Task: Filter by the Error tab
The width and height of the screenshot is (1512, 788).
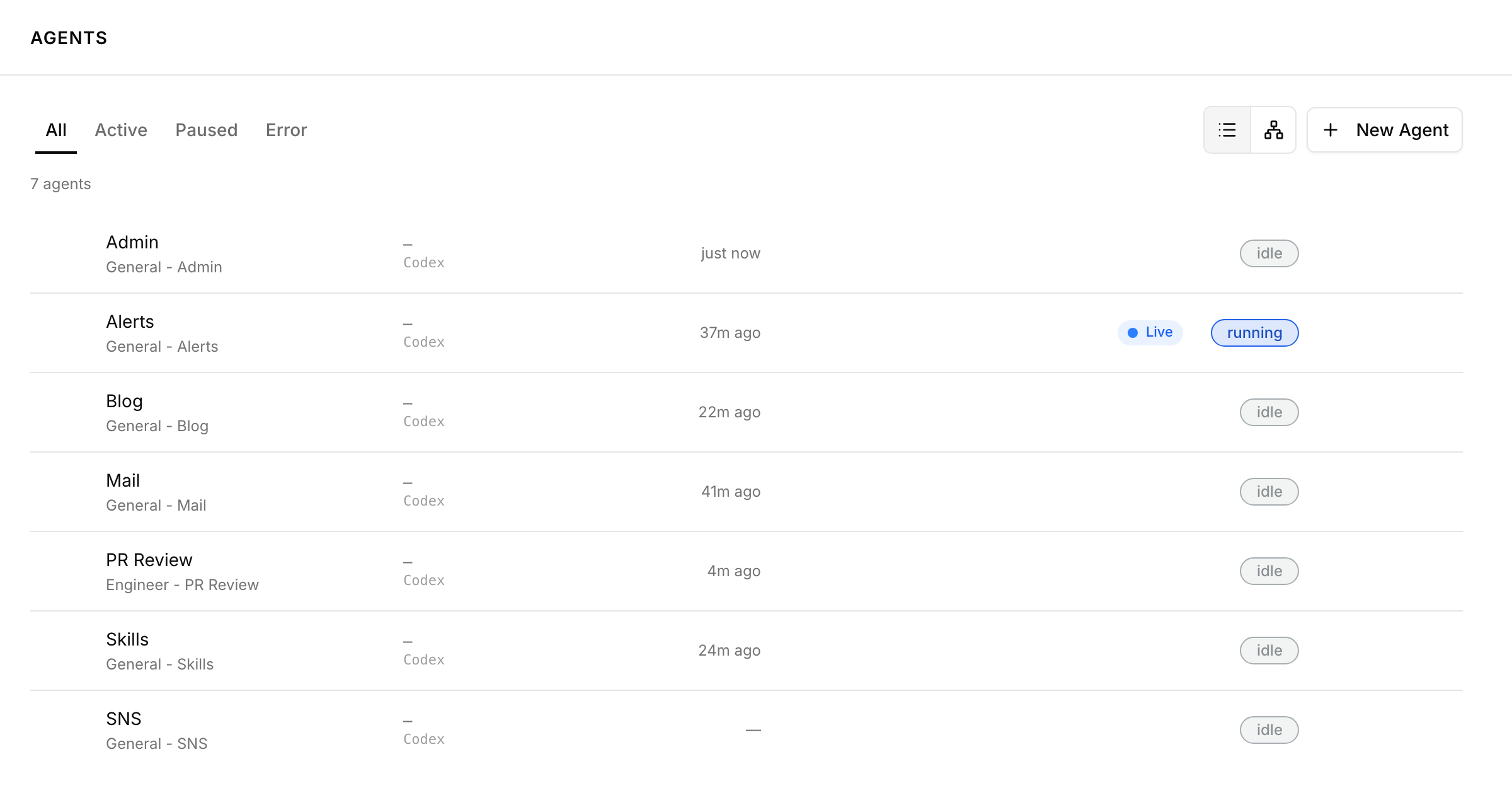Action: [x=287, y=130]
